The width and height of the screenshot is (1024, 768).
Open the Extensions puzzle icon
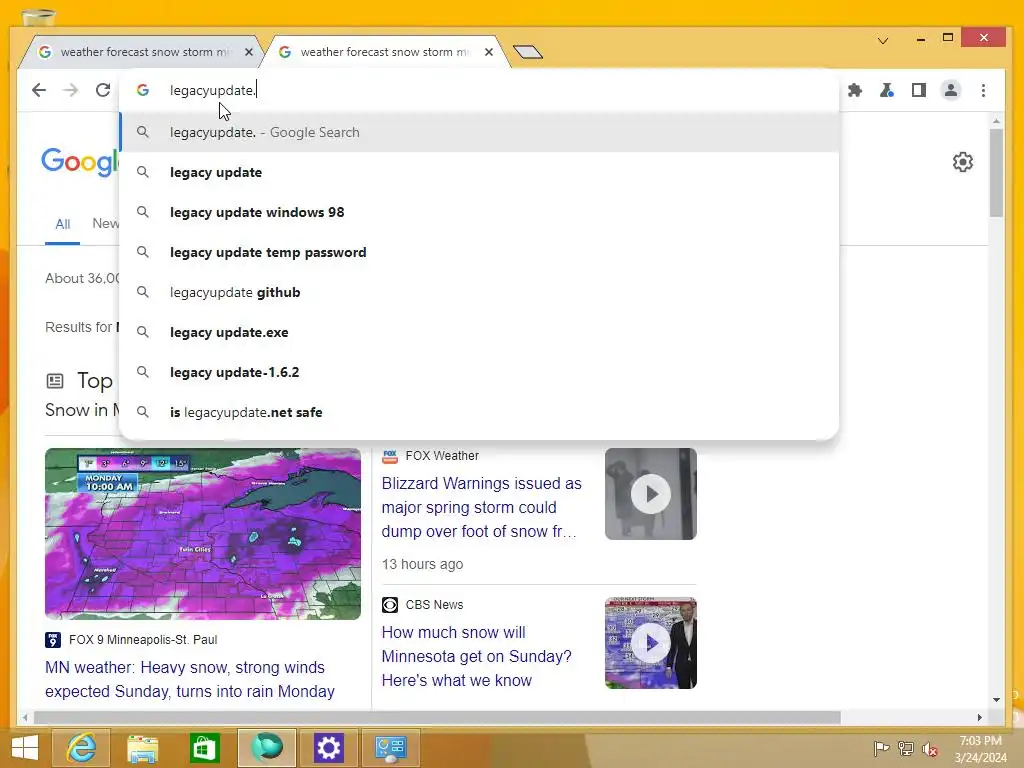tap(854, 90)
